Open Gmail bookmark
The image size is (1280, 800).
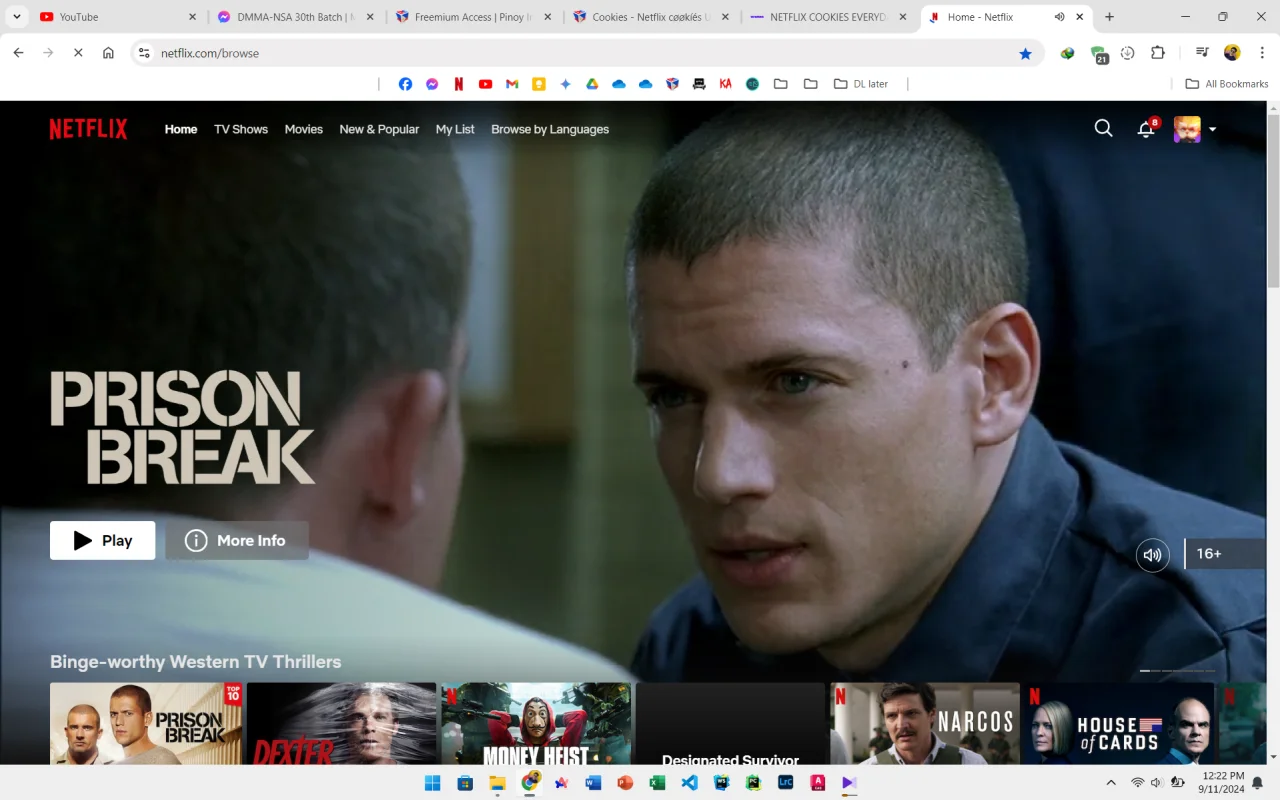pyautogui.click(x=512, y=84)
